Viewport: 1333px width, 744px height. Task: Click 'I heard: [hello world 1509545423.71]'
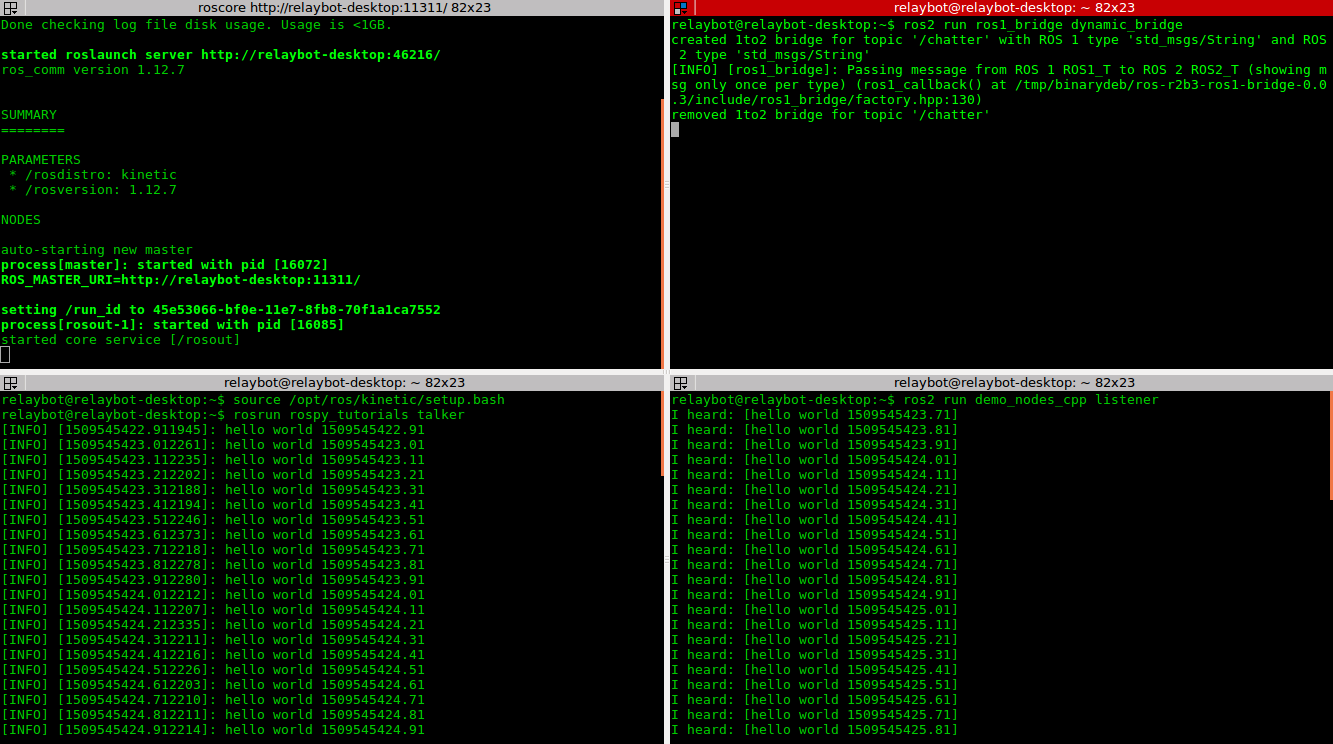point(815,415)
